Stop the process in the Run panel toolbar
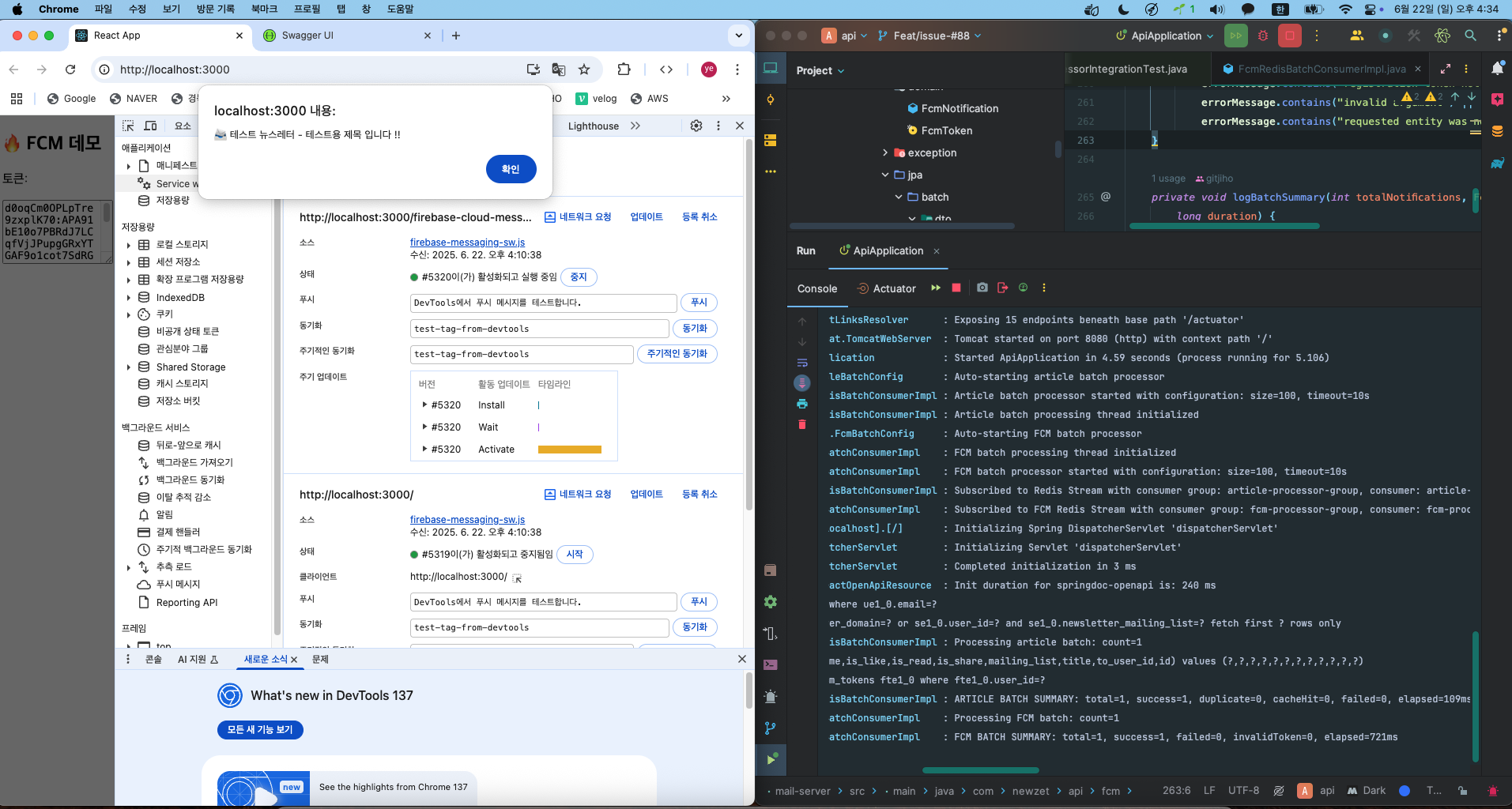This screenshot has height=809, width=1512. 956,288
